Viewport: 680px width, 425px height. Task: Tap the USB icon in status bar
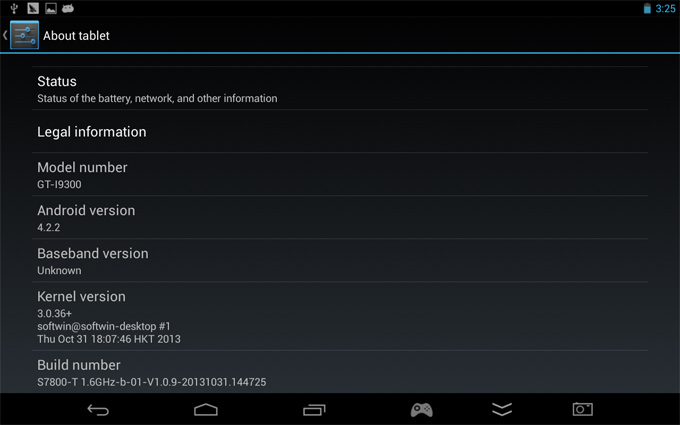click(x=14, y=8)
